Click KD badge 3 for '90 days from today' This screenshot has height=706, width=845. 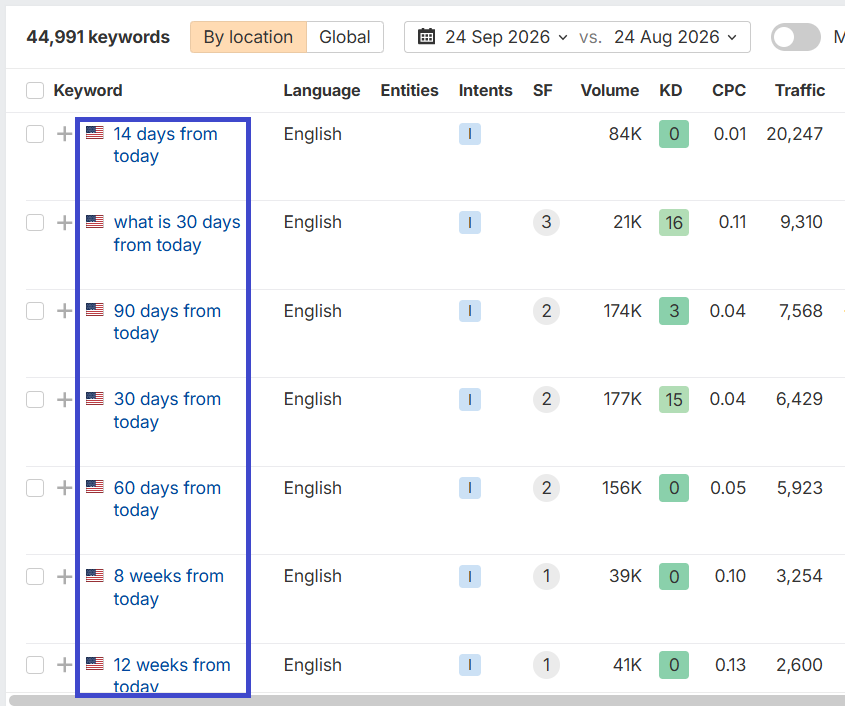tap(674, 311)
